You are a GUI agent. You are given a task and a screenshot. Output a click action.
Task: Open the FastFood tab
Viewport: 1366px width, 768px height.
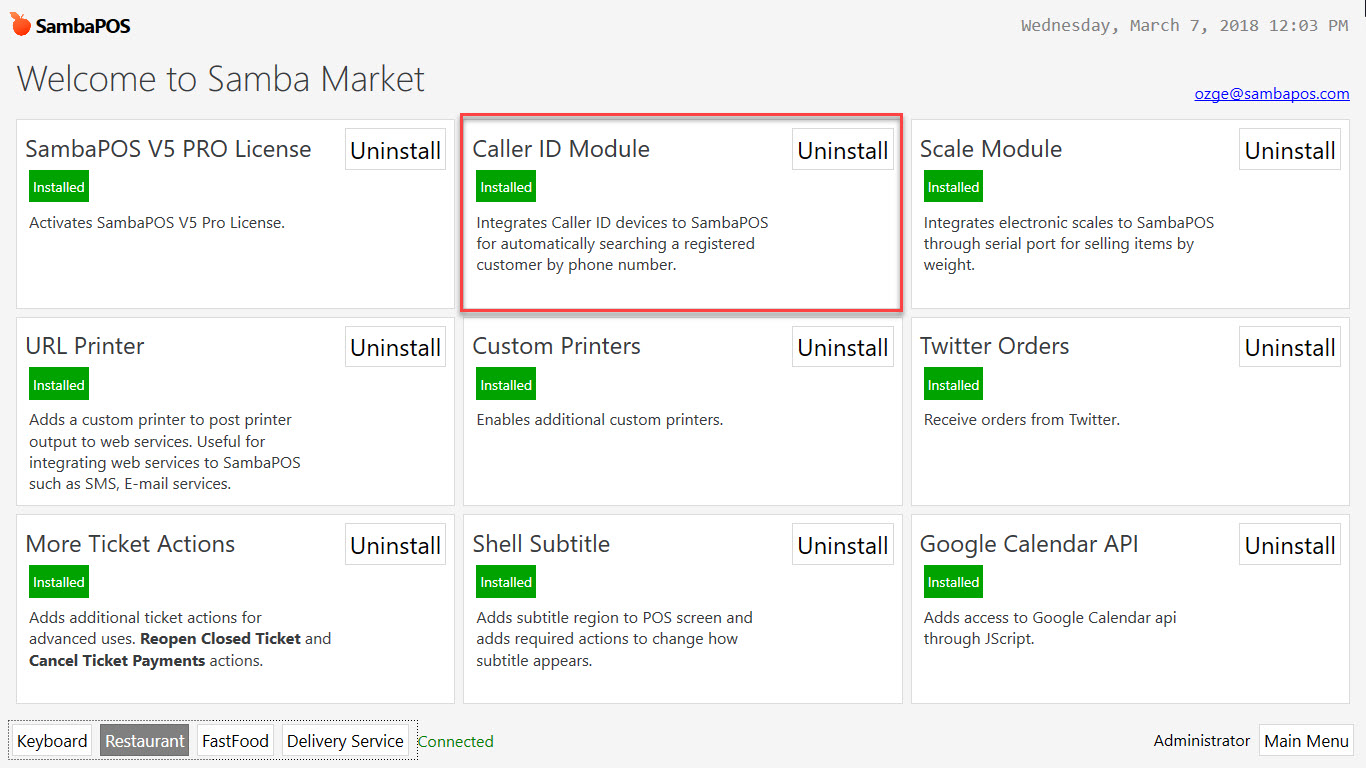coord(234,740)
